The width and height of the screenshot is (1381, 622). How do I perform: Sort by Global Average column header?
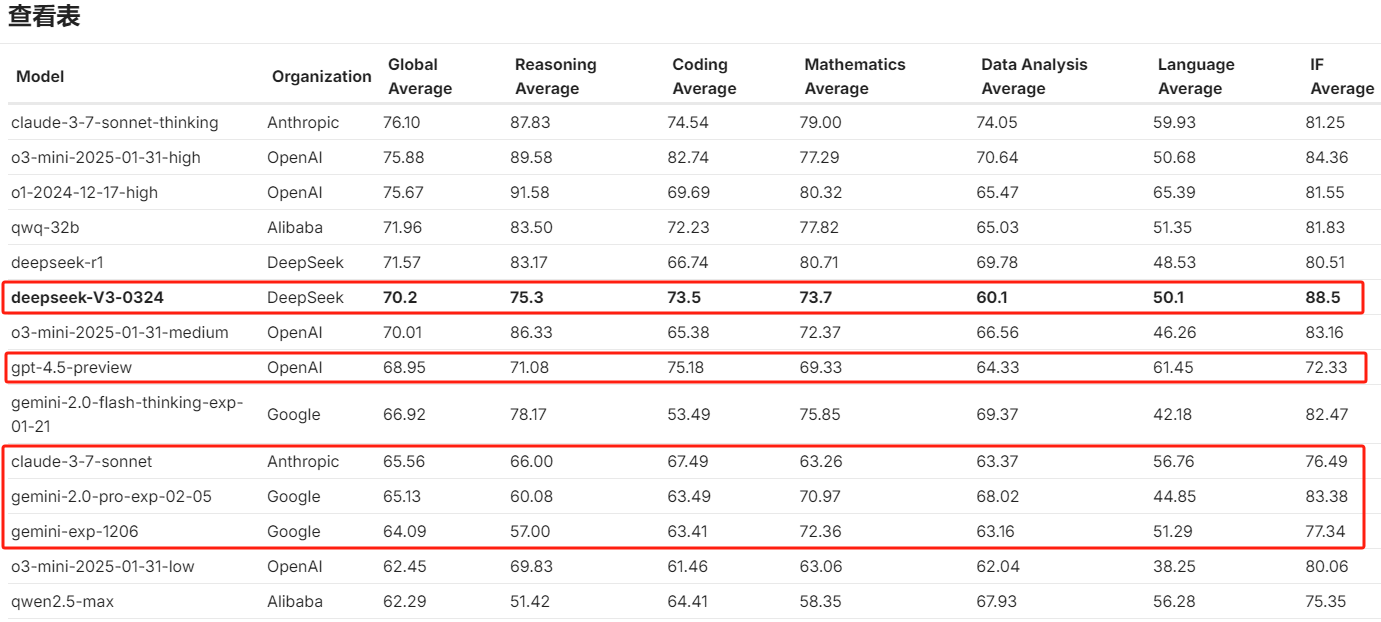point(420,76)
